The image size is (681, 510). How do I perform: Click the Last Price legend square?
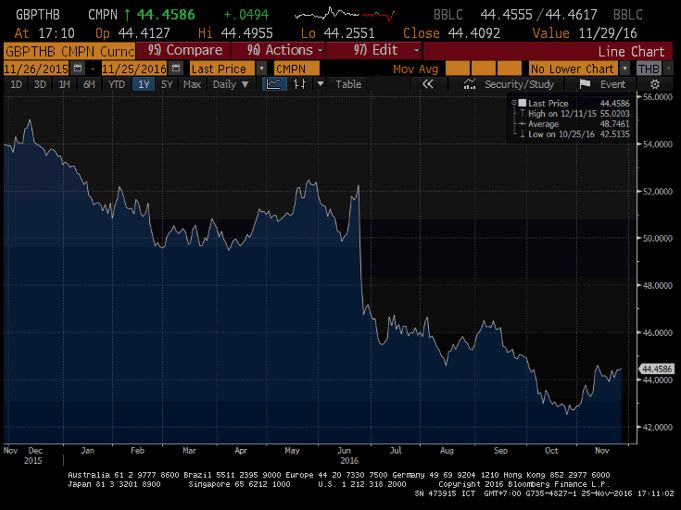(x=520, y=103)
